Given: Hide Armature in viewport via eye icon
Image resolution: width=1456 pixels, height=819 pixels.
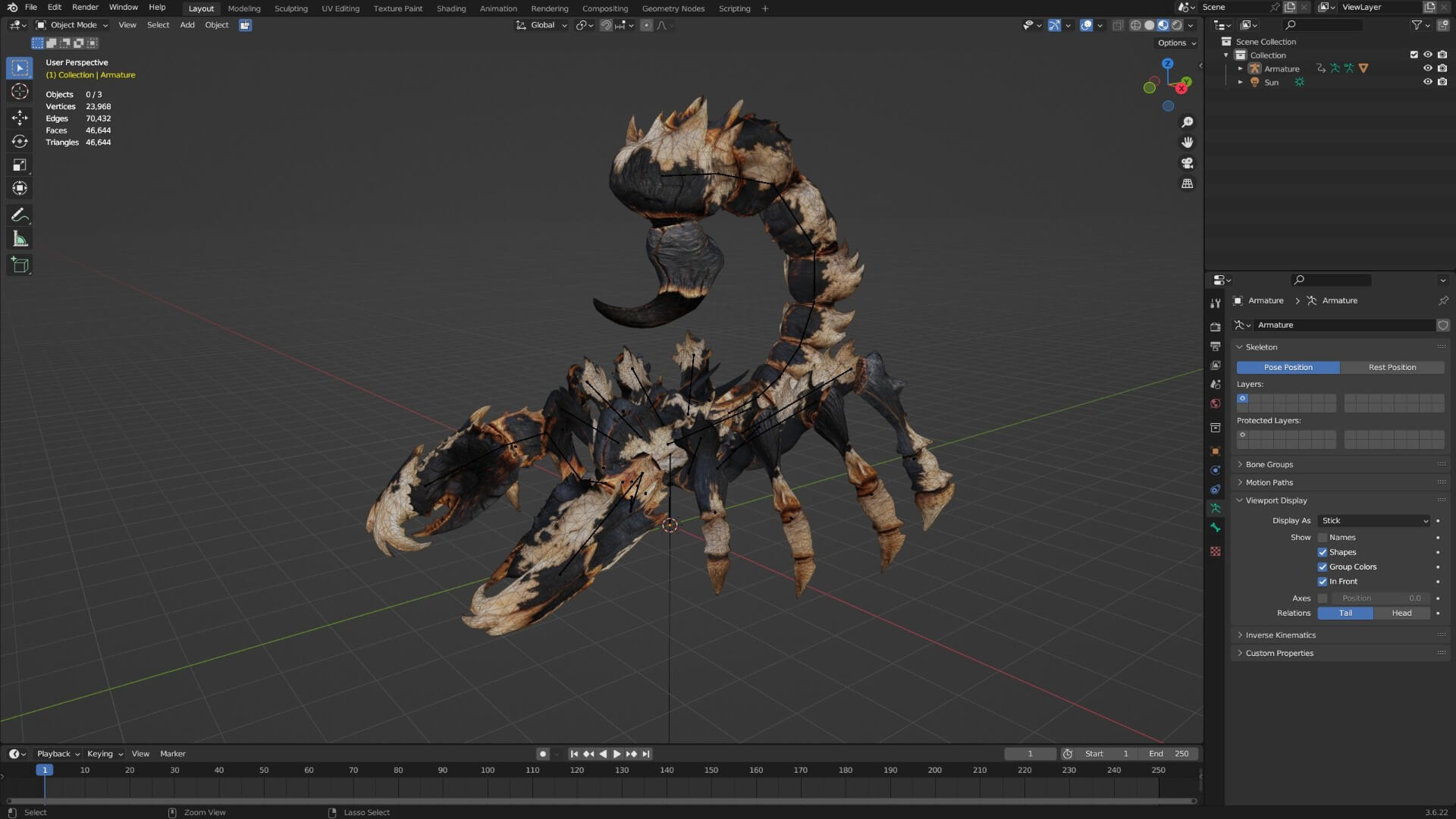Looking at the screenshot, I should coord(1427,68).
